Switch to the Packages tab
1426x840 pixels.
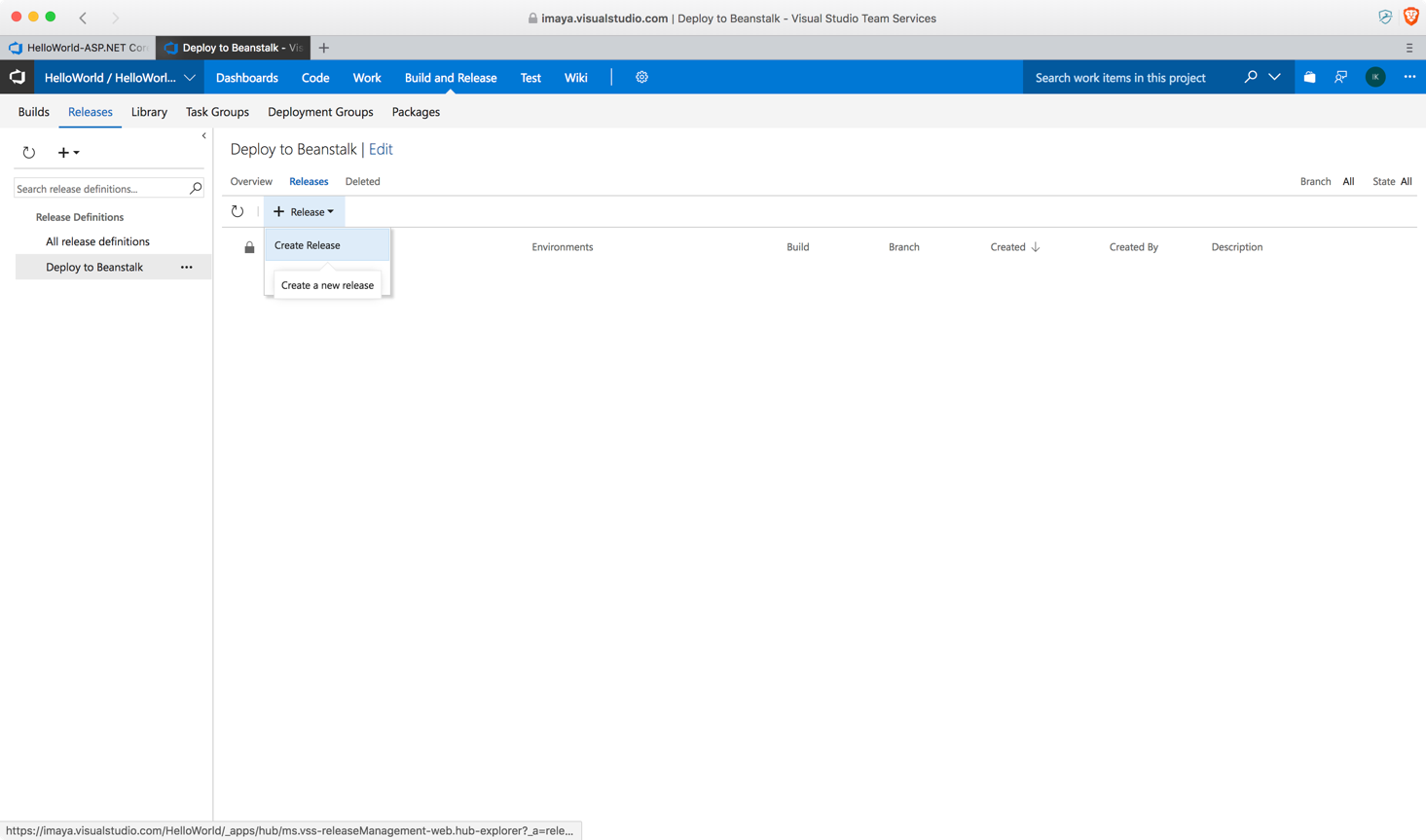click(x=416, y=112)
